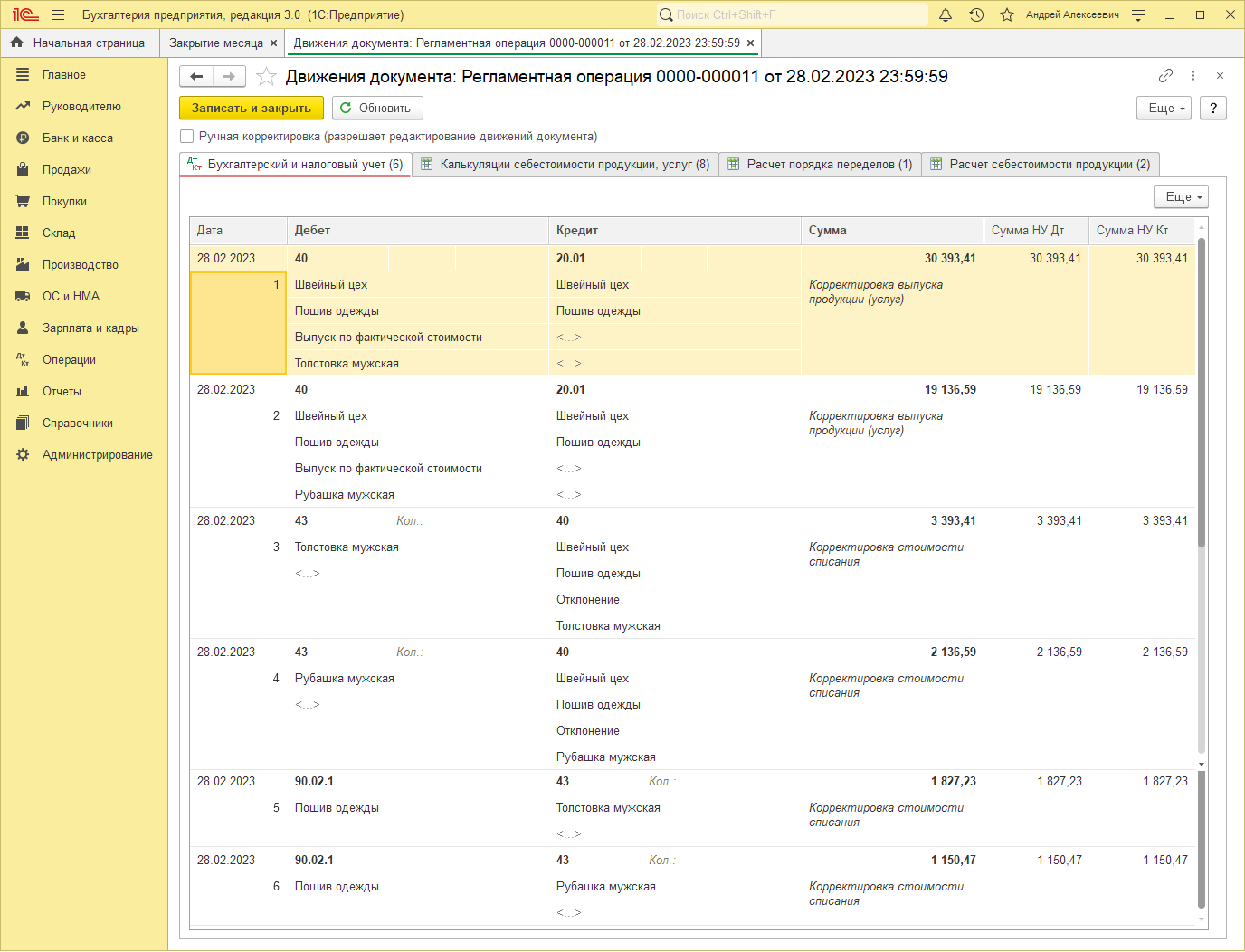The image size is (1245, 952).
Task: Click credit account 20.01 in row 2
Action: (x=571, y=390)
